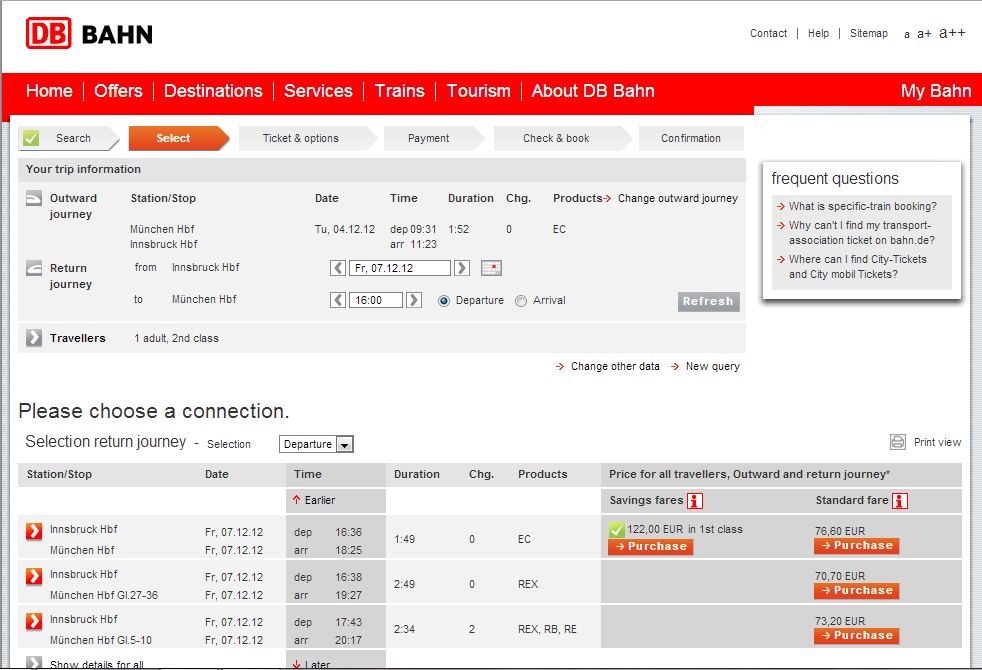
Task: Open the Home menu
Action: 49,91
